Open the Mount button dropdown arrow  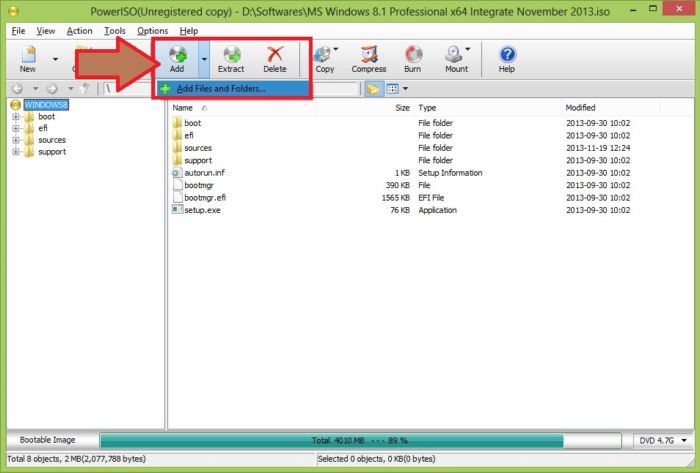pos(467,49)
